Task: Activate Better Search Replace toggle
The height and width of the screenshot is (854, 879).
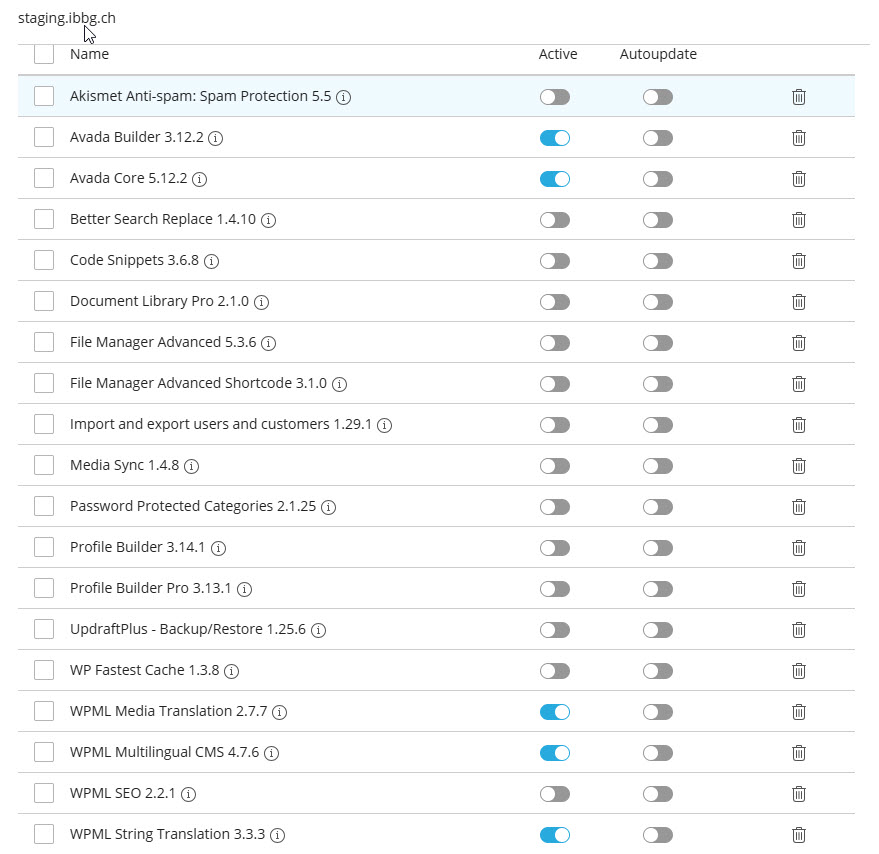Action: pyautogui.click(x=555, y=220)
